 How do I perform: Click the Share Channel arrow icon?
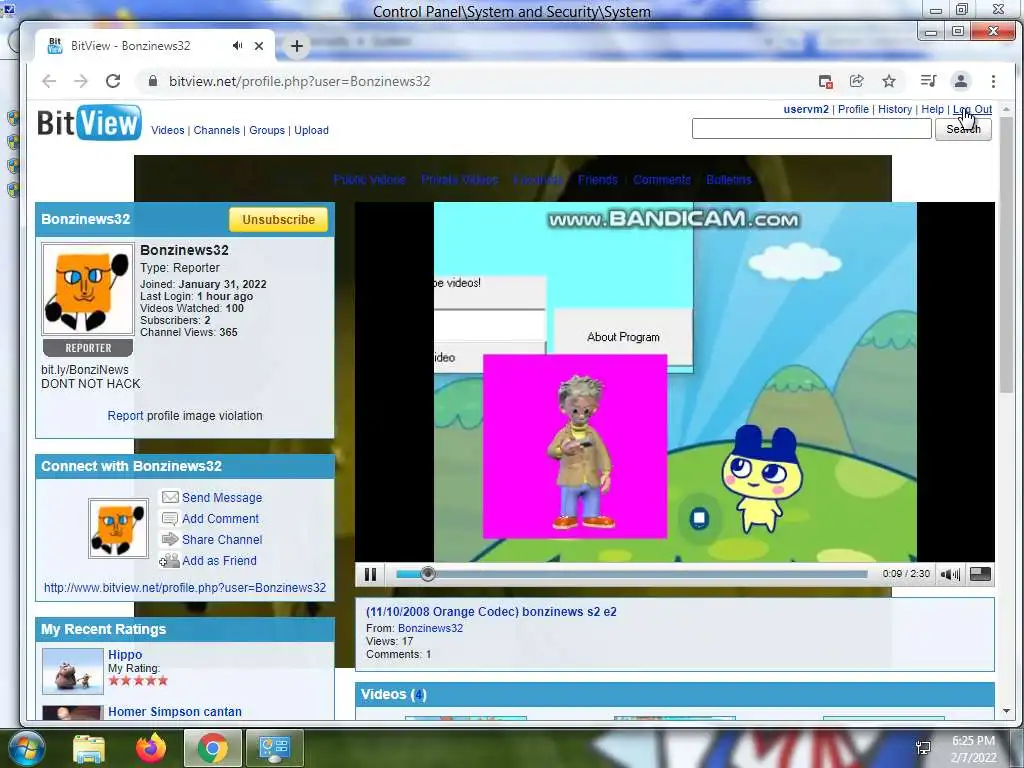pyautogui.click(x=170, y=539)
